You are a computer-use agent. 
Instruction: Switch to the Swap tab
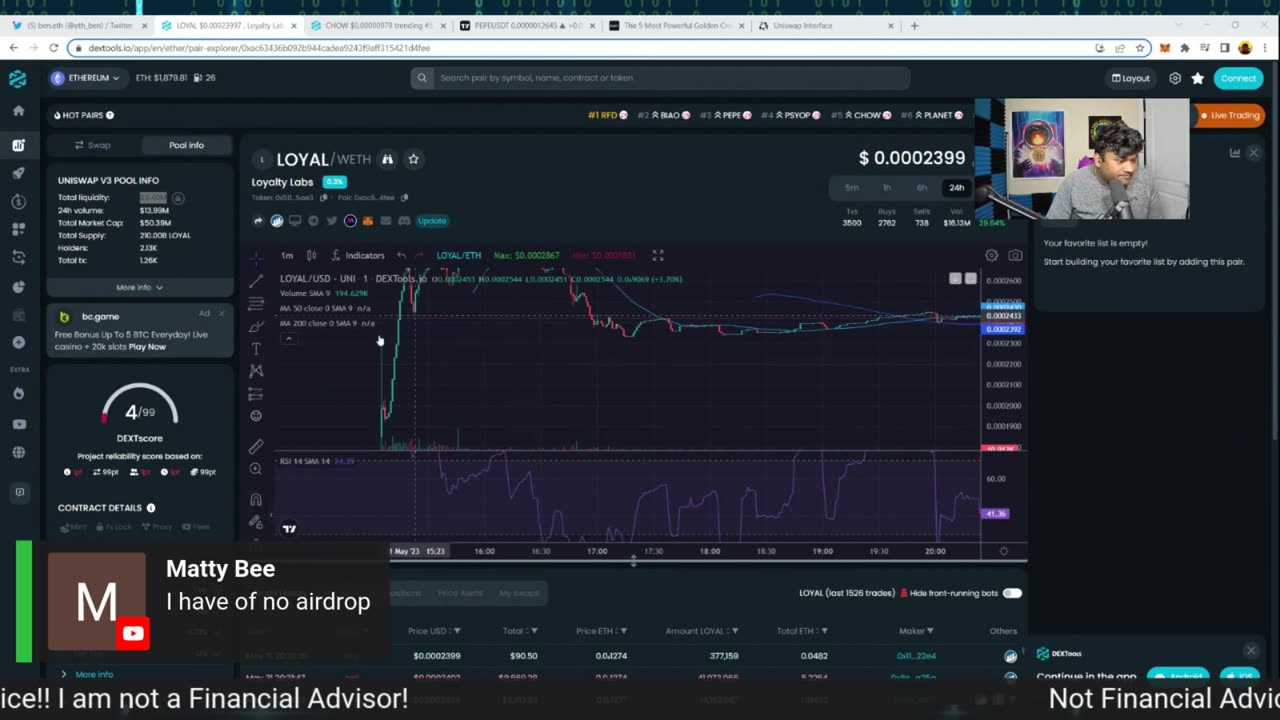[93, 145]
